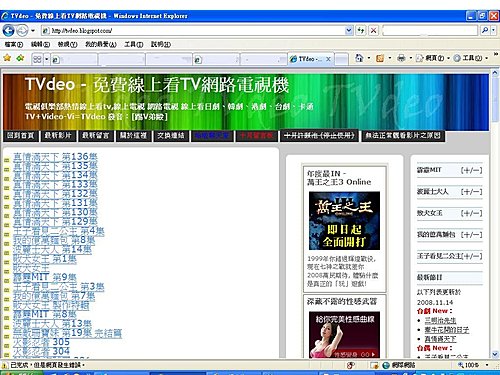
Task: Open sidebar link 三明治先生
Action: click(x=440, y=320)
